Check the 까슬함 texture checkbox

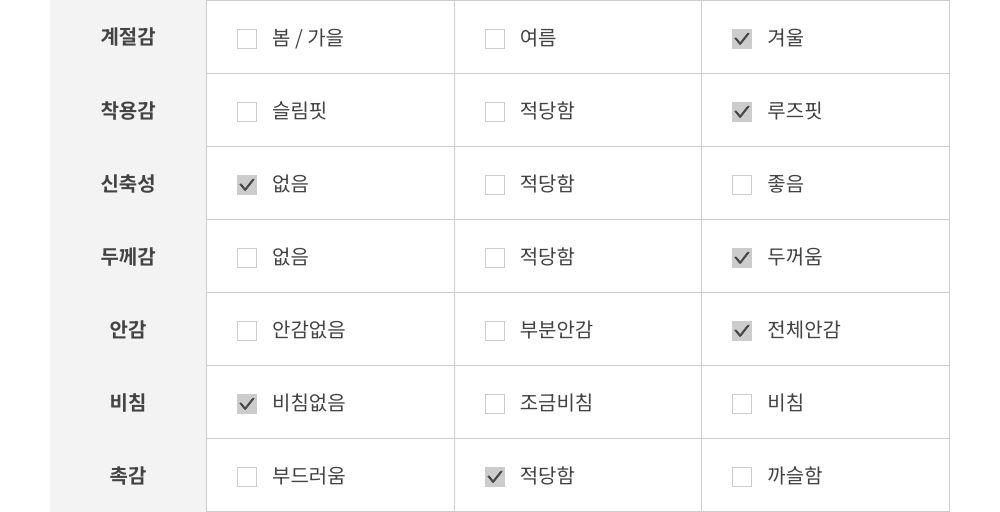point(742,477)
